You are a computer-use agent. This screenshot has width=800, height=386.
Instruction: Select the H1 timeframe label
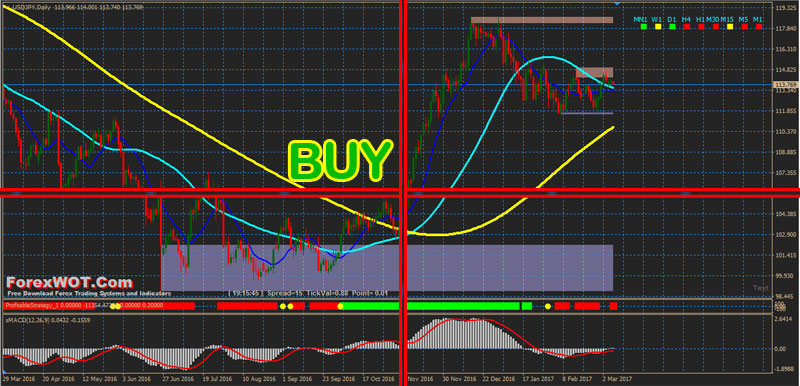[x=701, y=19]
